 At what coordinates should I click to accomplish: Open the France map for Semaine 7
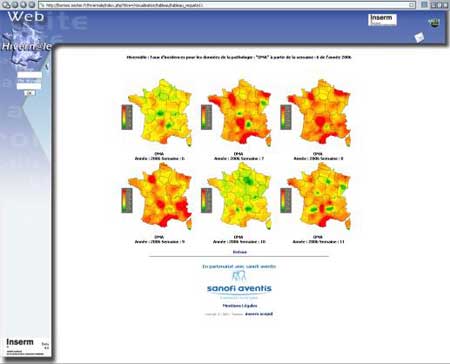[x=240, y=113]
